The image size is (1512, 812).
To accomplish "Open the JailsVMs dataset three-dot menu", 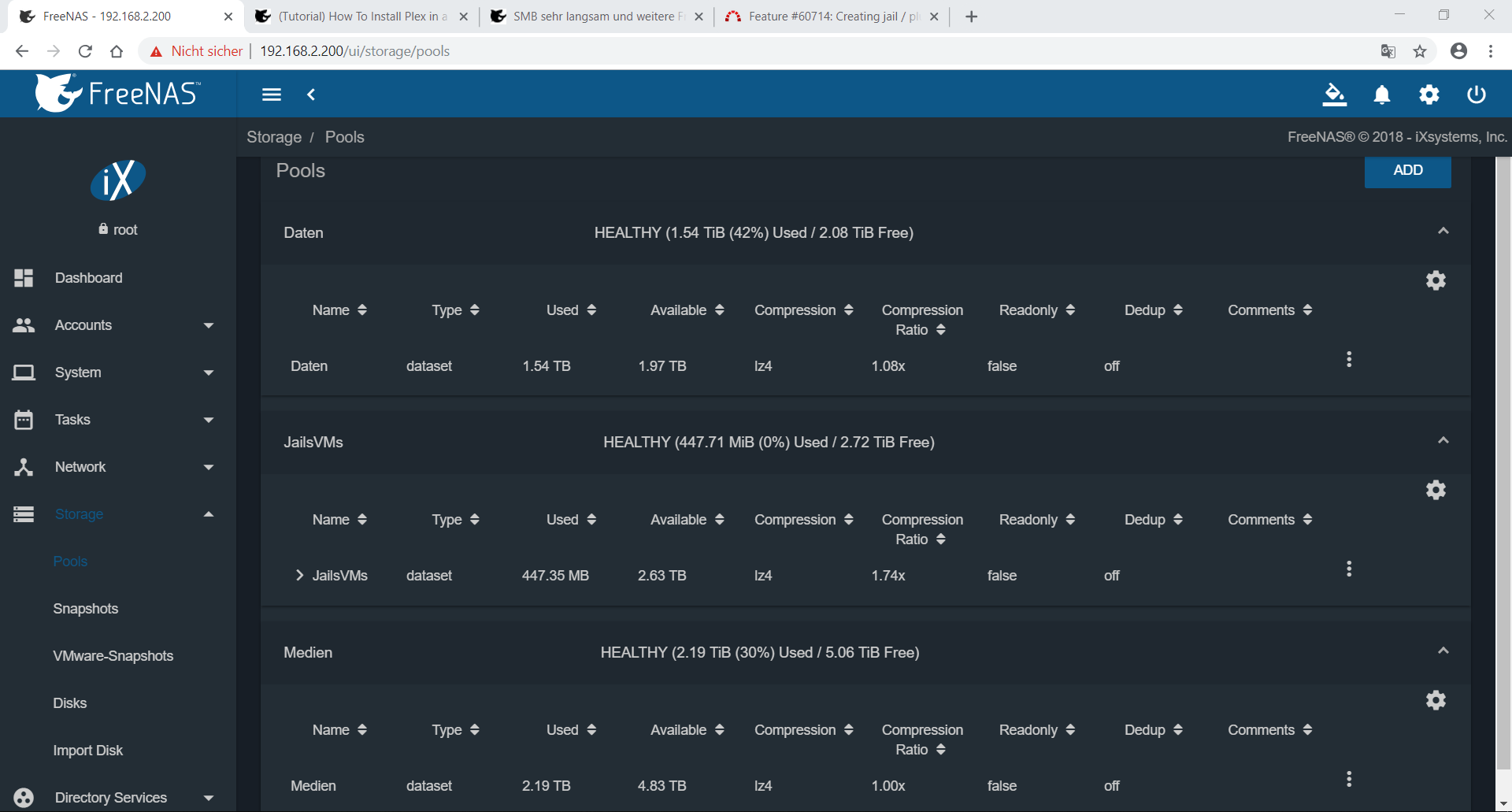I will pos(1349,569).
